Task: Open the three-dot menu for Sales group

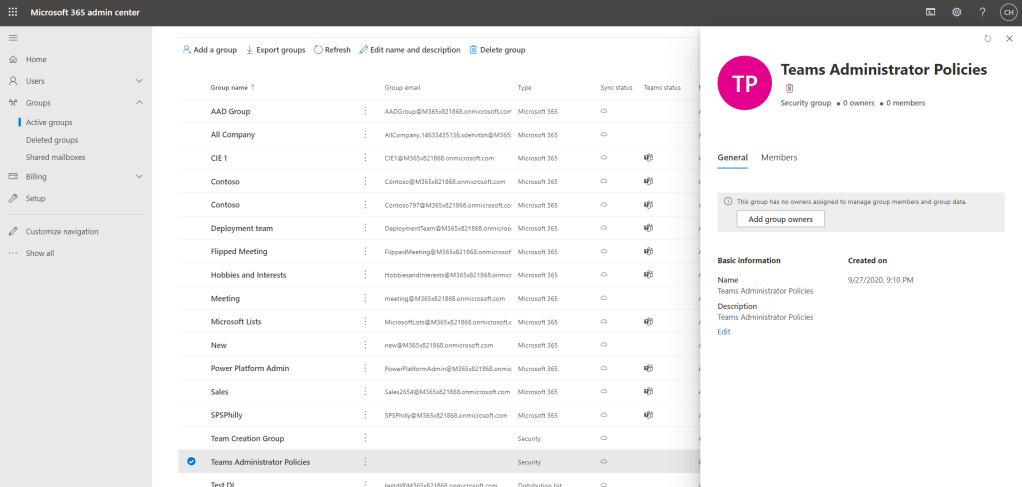Action: click(365, 392)
